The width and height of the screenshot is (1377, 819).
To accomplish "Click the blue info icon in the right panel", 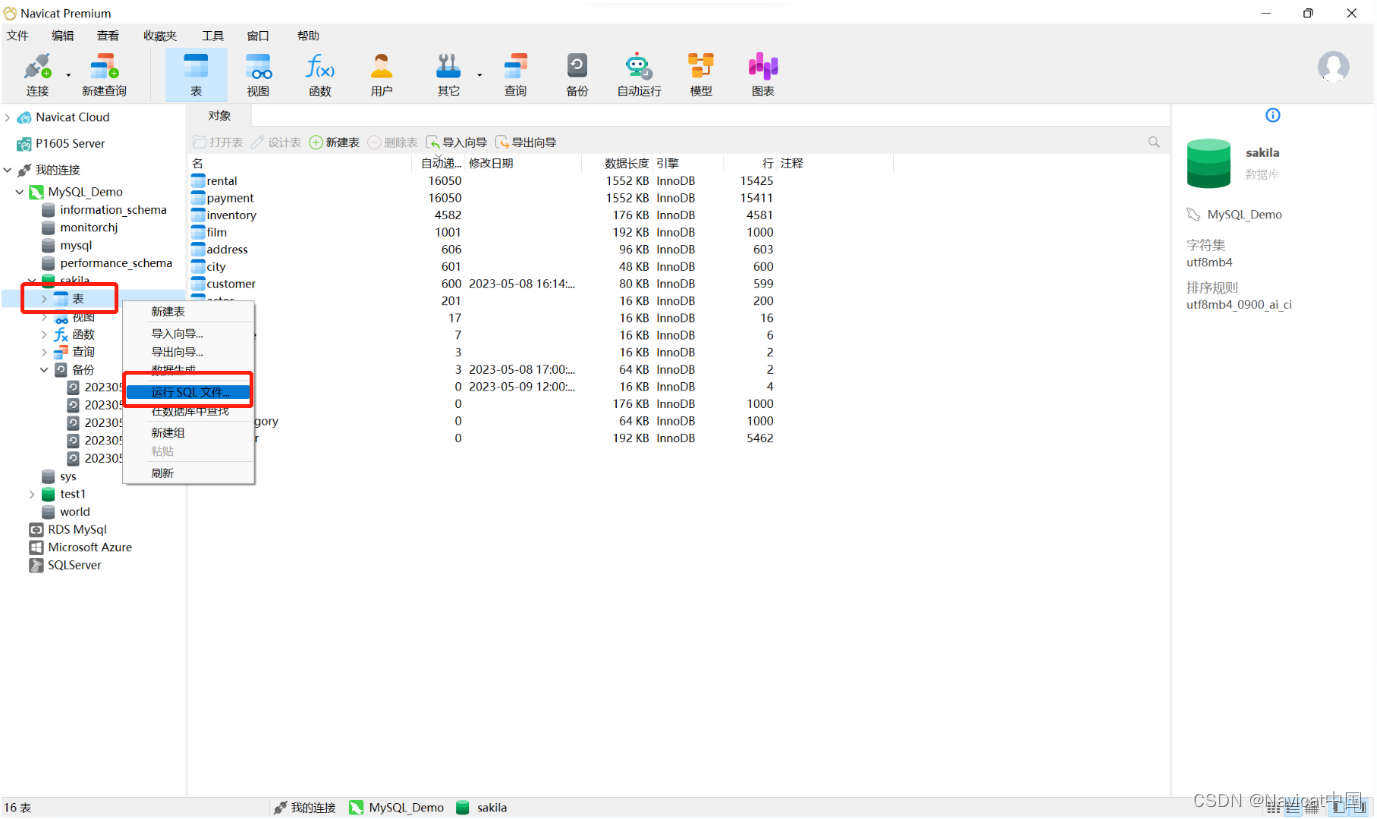I will (1273, 115).
